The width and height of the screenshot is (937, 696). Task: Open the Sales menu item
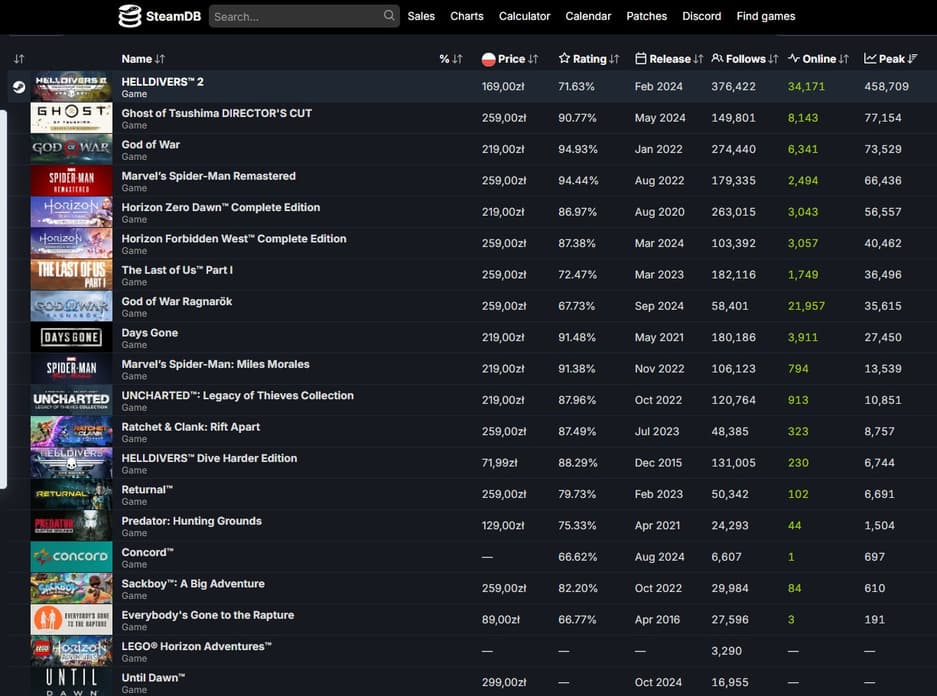(421, 16)
